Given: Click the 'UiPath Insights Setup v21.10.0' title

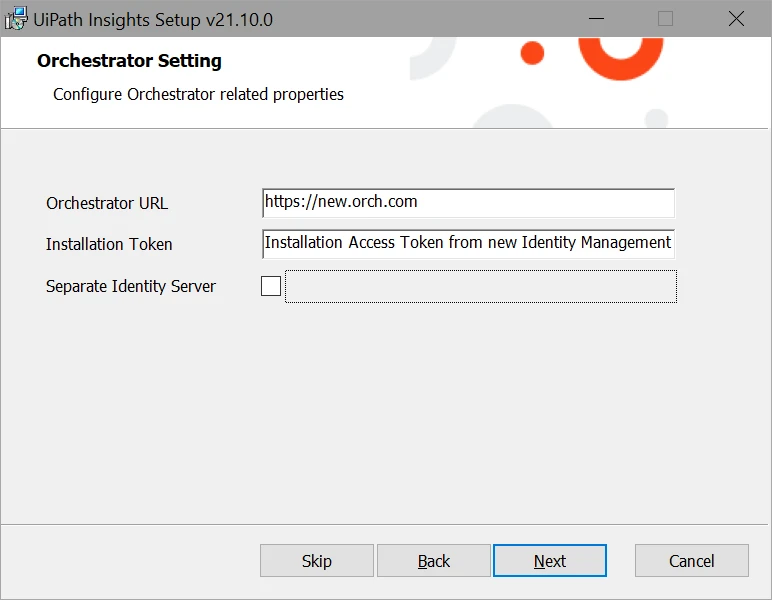Looking at the screenshot, I should click(153, 20).
